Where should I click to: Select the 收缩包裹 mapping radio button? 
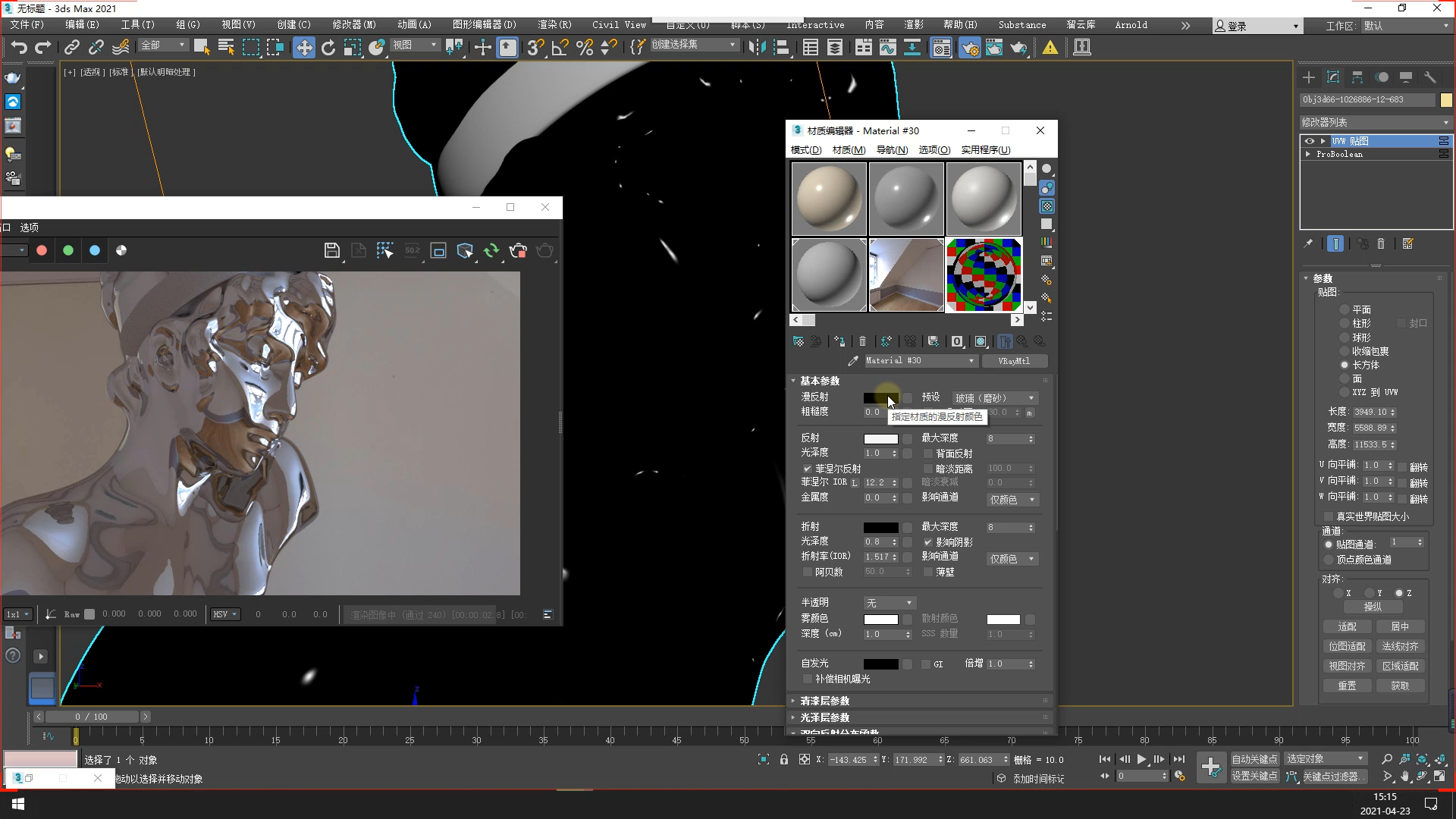coord(1345,351)
